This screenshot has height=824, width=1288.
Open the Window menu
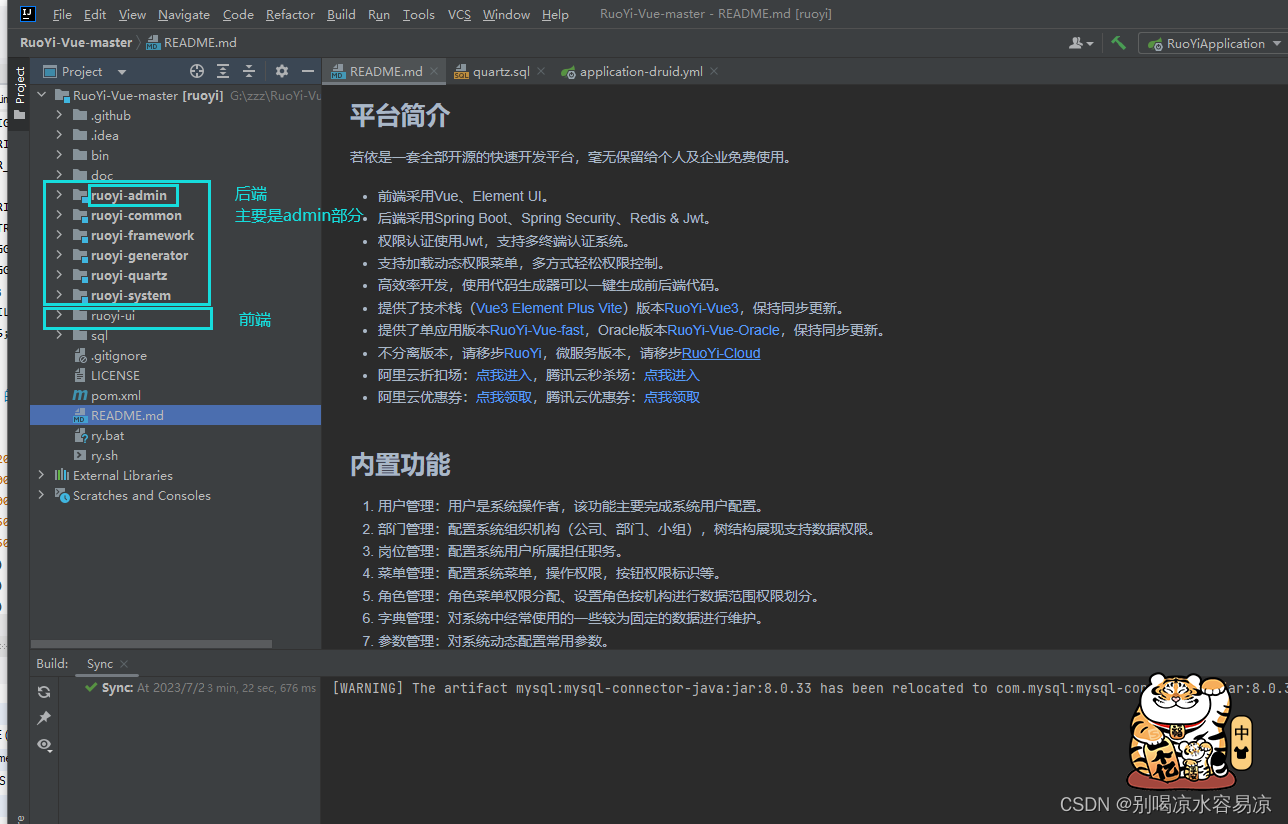506,14
